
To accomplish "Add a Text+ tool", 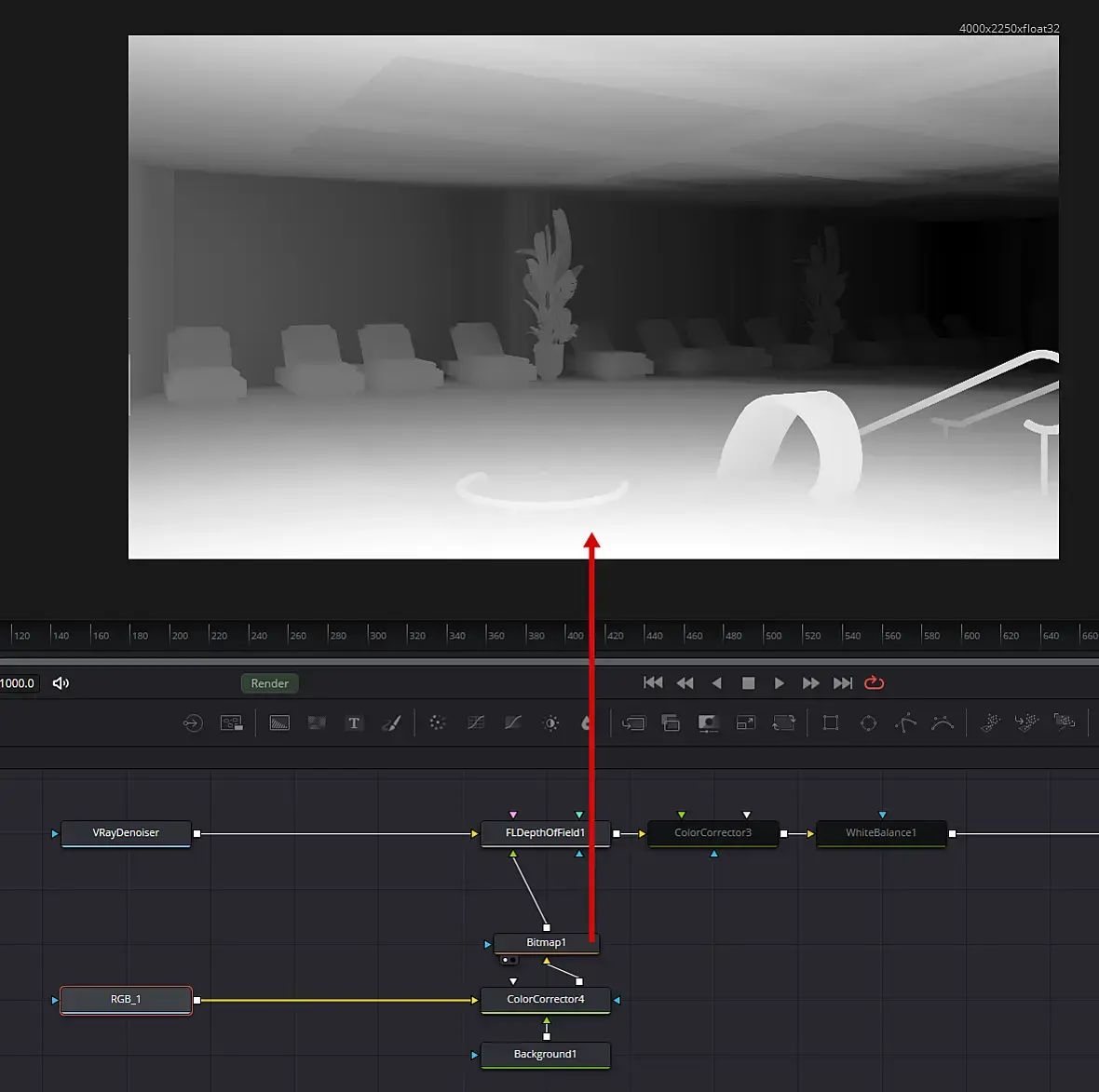I will [x=354, y=722].
